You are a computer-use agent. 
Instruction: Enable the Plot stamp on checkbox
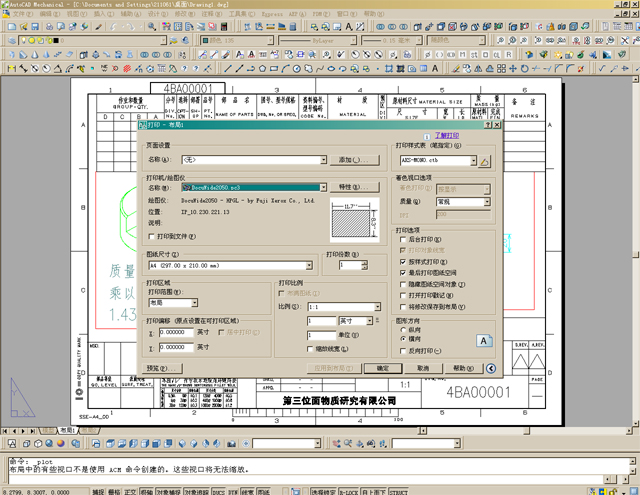pyautogui.click(x=403, y=295)
